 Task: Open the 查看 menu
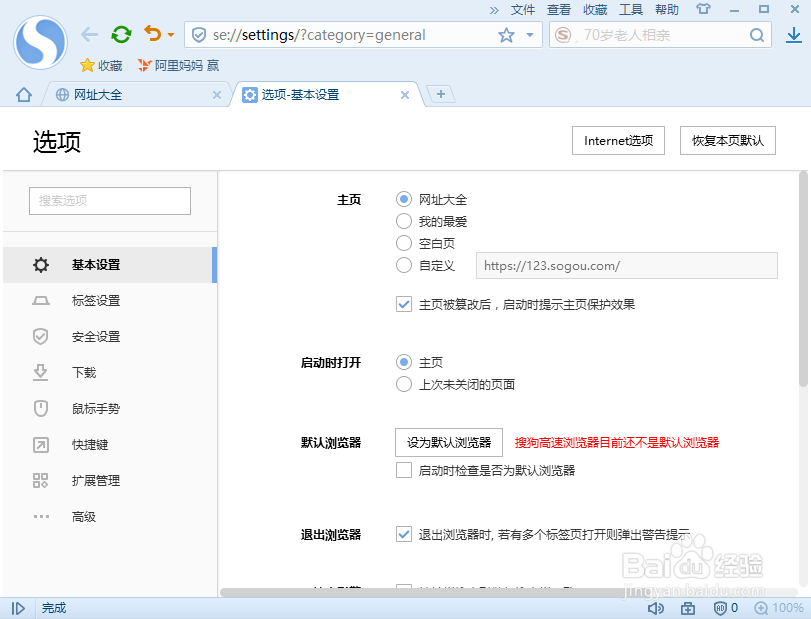559,10
